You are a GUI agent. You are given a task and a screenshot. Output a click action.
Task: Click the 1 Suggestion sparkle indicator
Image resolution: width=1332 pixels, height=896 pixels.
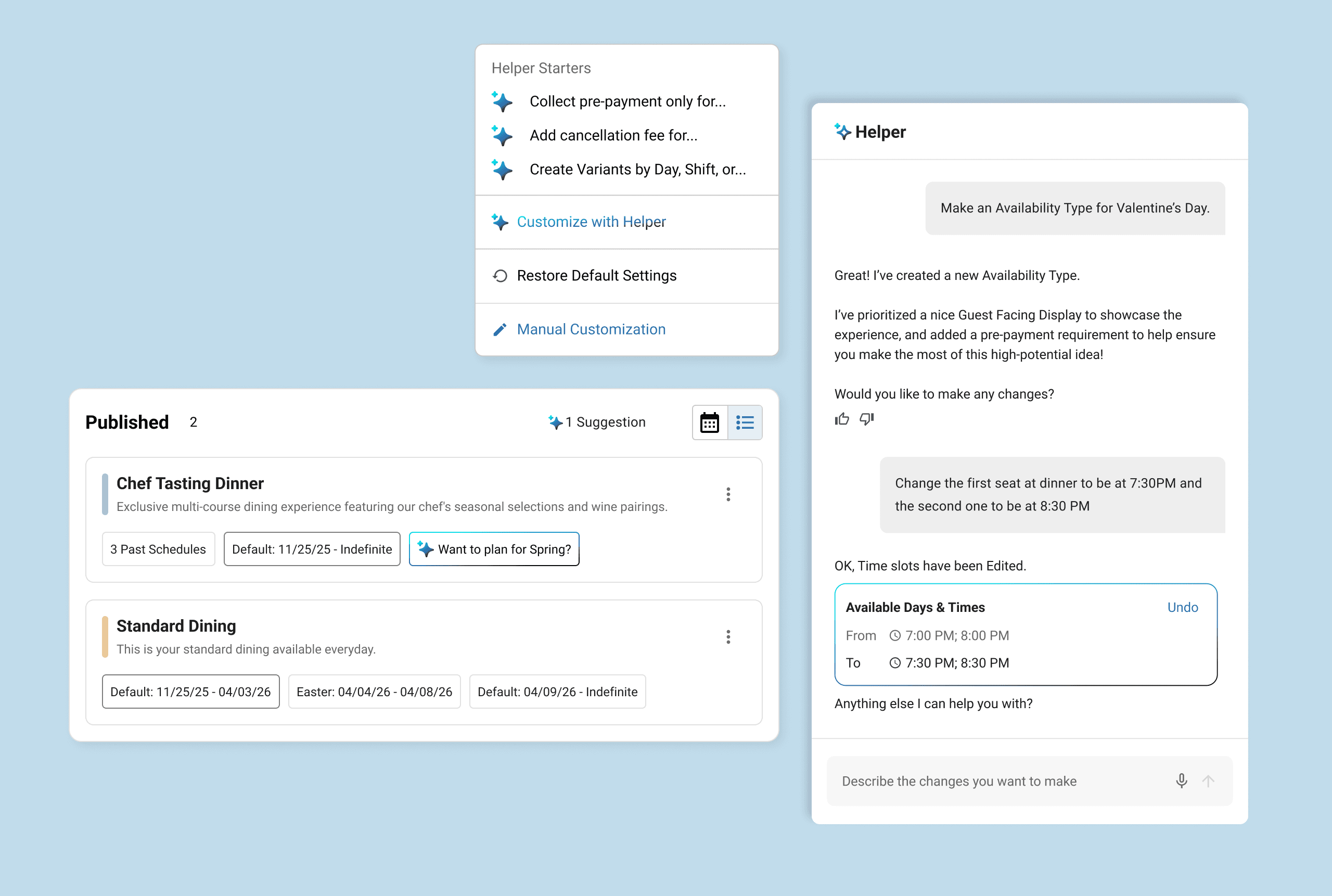tap(597, 423)
